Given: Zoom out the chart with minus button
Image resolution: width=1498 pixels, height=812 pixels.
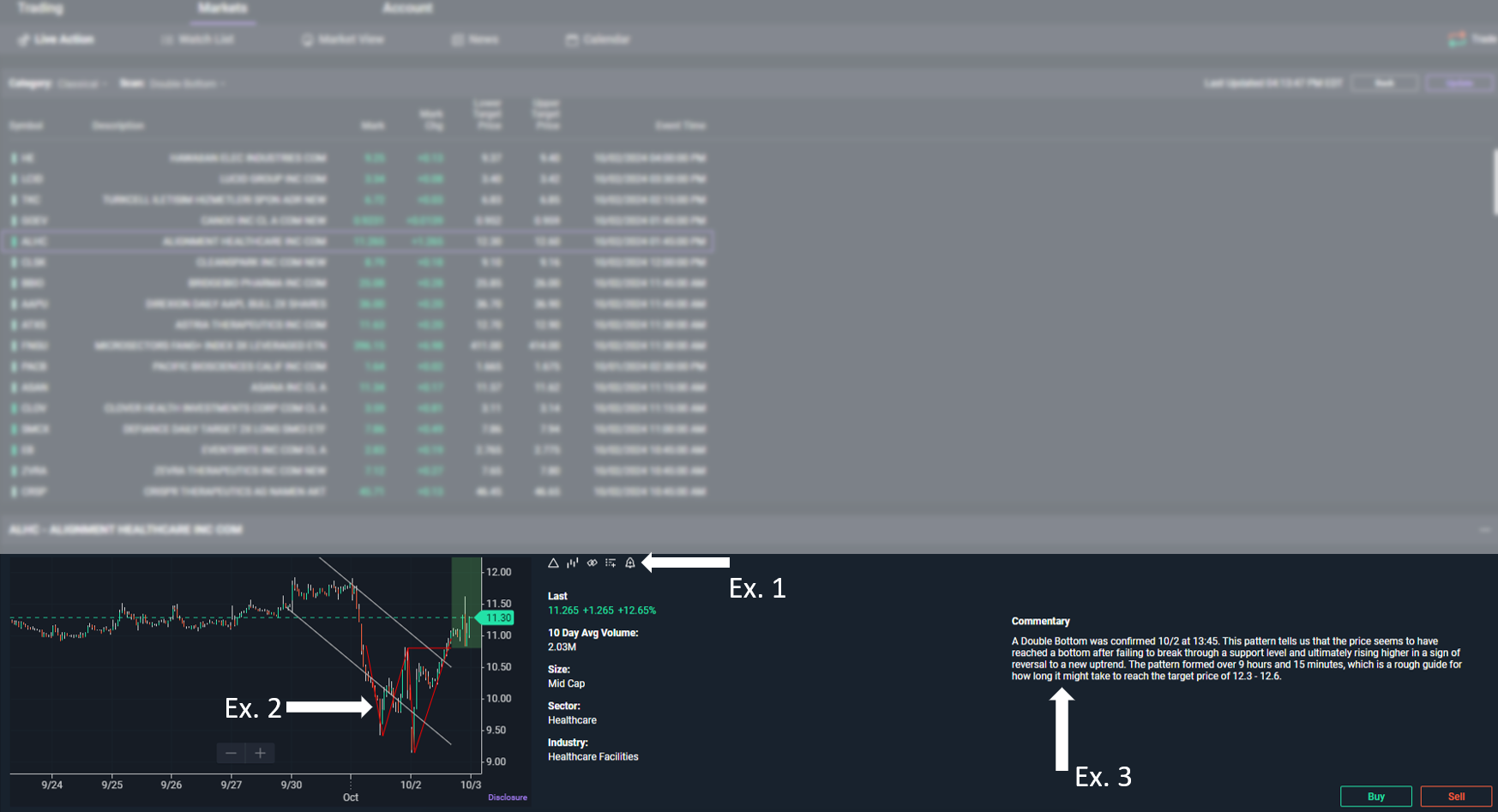Looking at the screenshot, I should (231, 753).
